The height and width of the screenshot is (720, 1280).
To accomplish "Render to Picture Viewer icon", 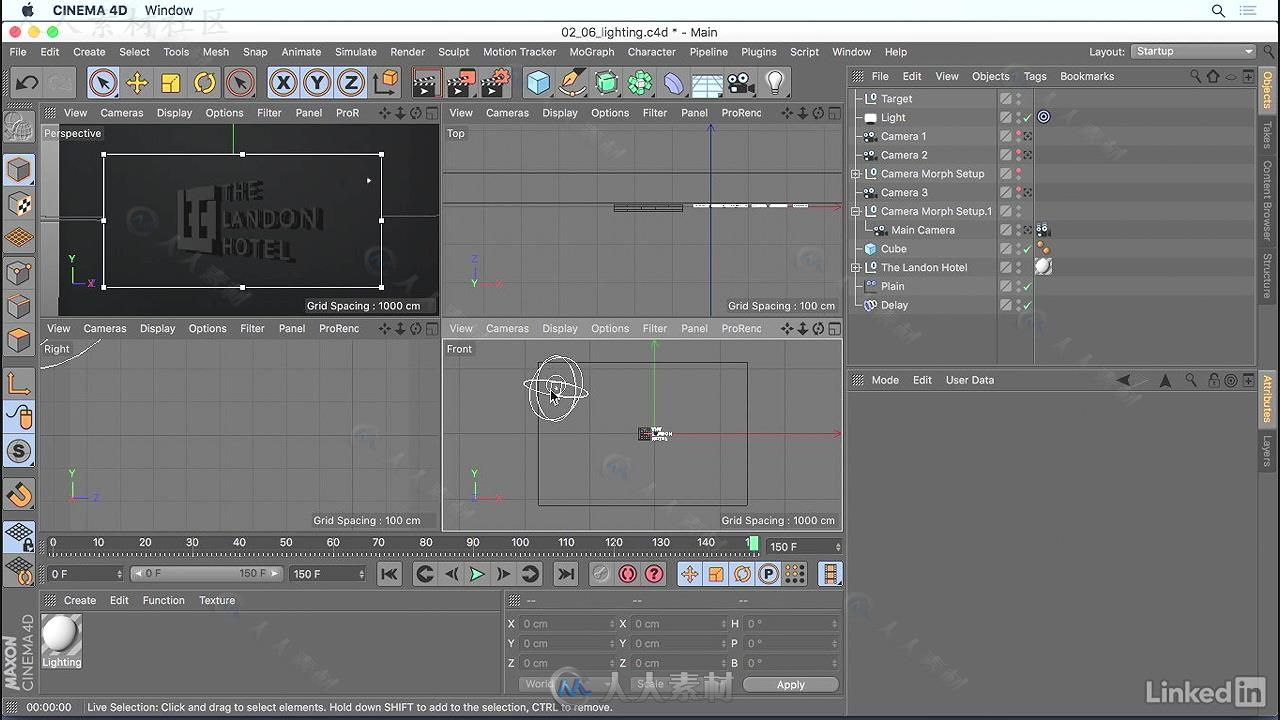I will pos(462,82).
